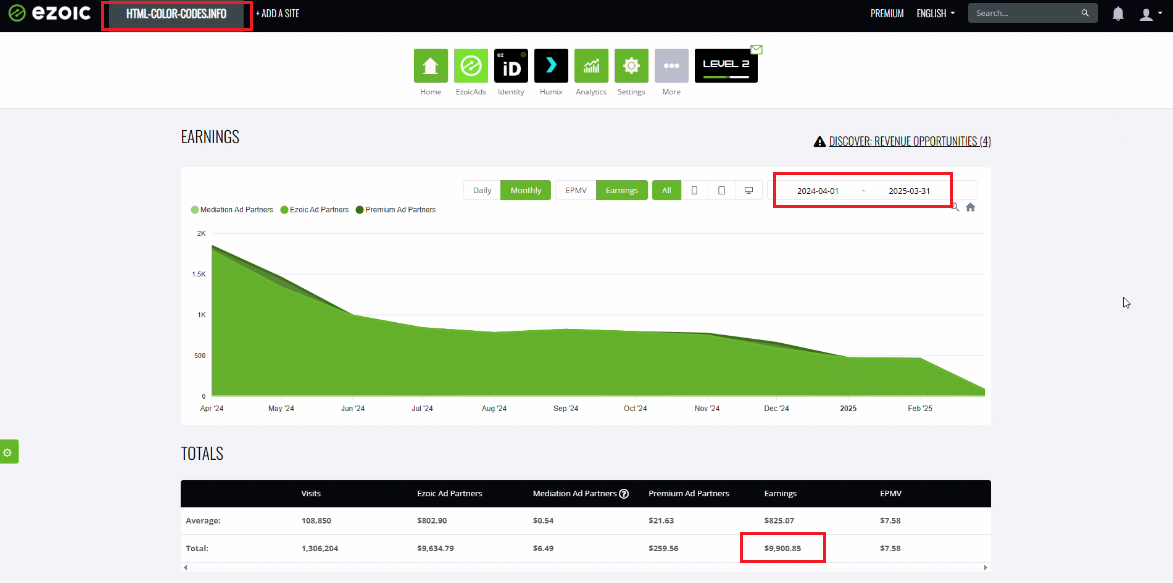The height and width of the screenshot is (583, 1173).
Task: Filter by mobile phone device icon
Action: [x=694, y=190]
